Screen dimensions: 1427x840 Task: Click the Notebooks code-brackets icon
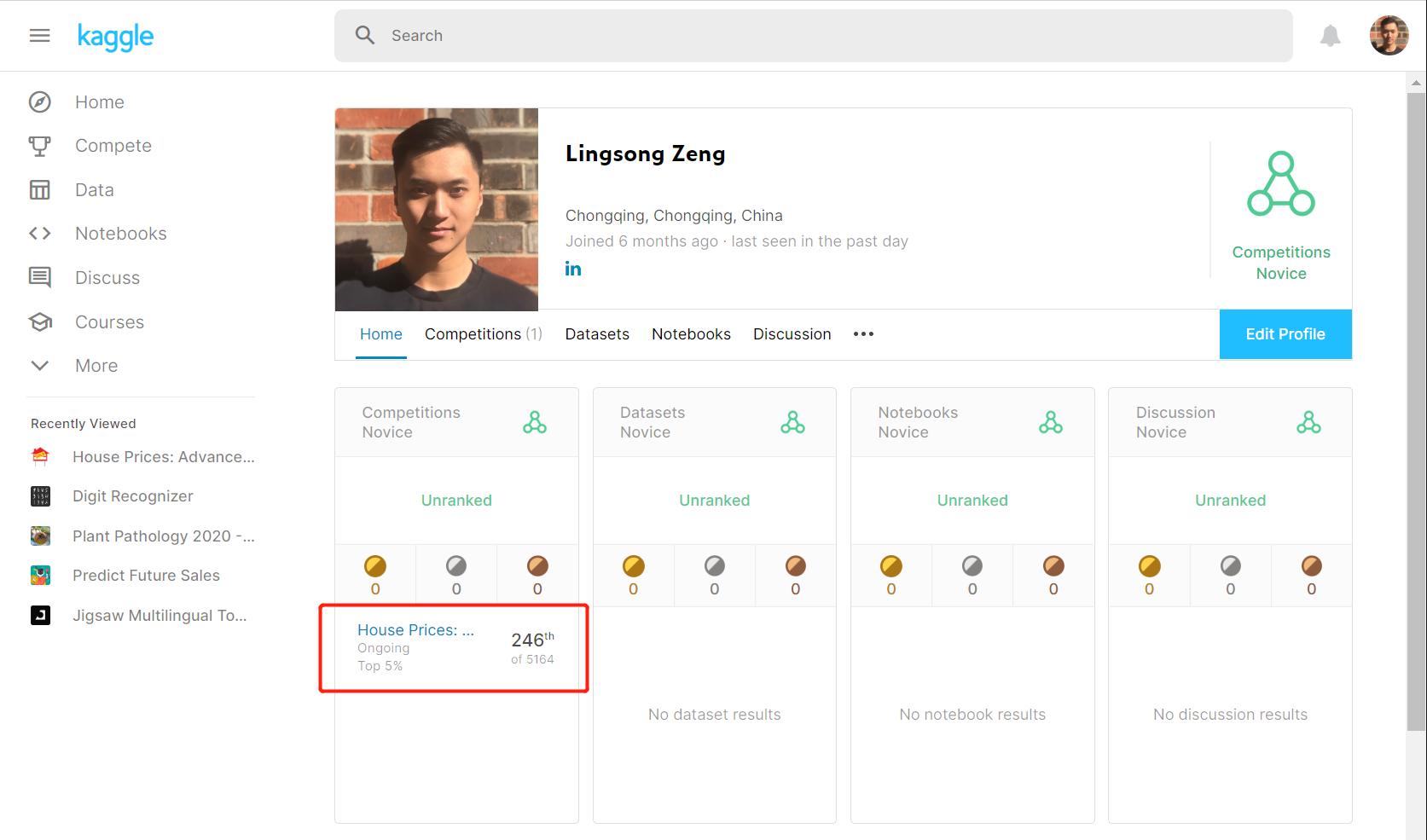(40, 234)
